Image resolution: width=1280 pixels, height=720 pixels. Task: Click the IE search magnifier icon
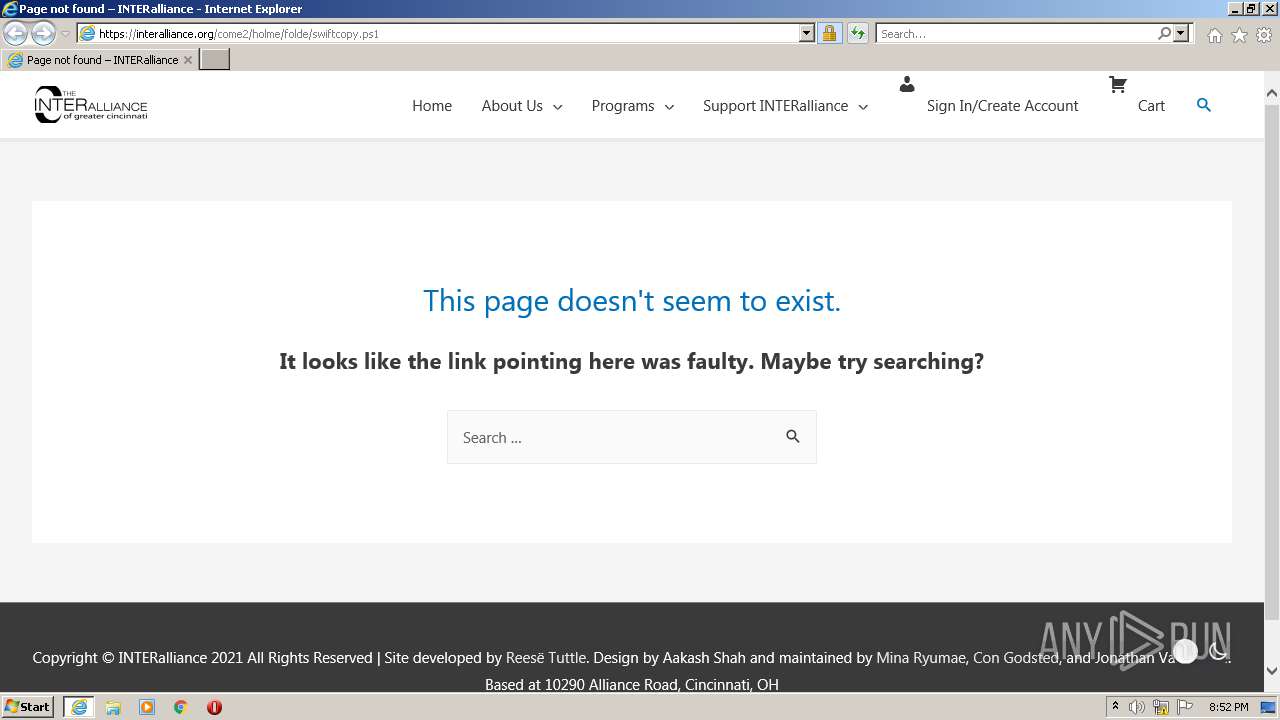1164,33
